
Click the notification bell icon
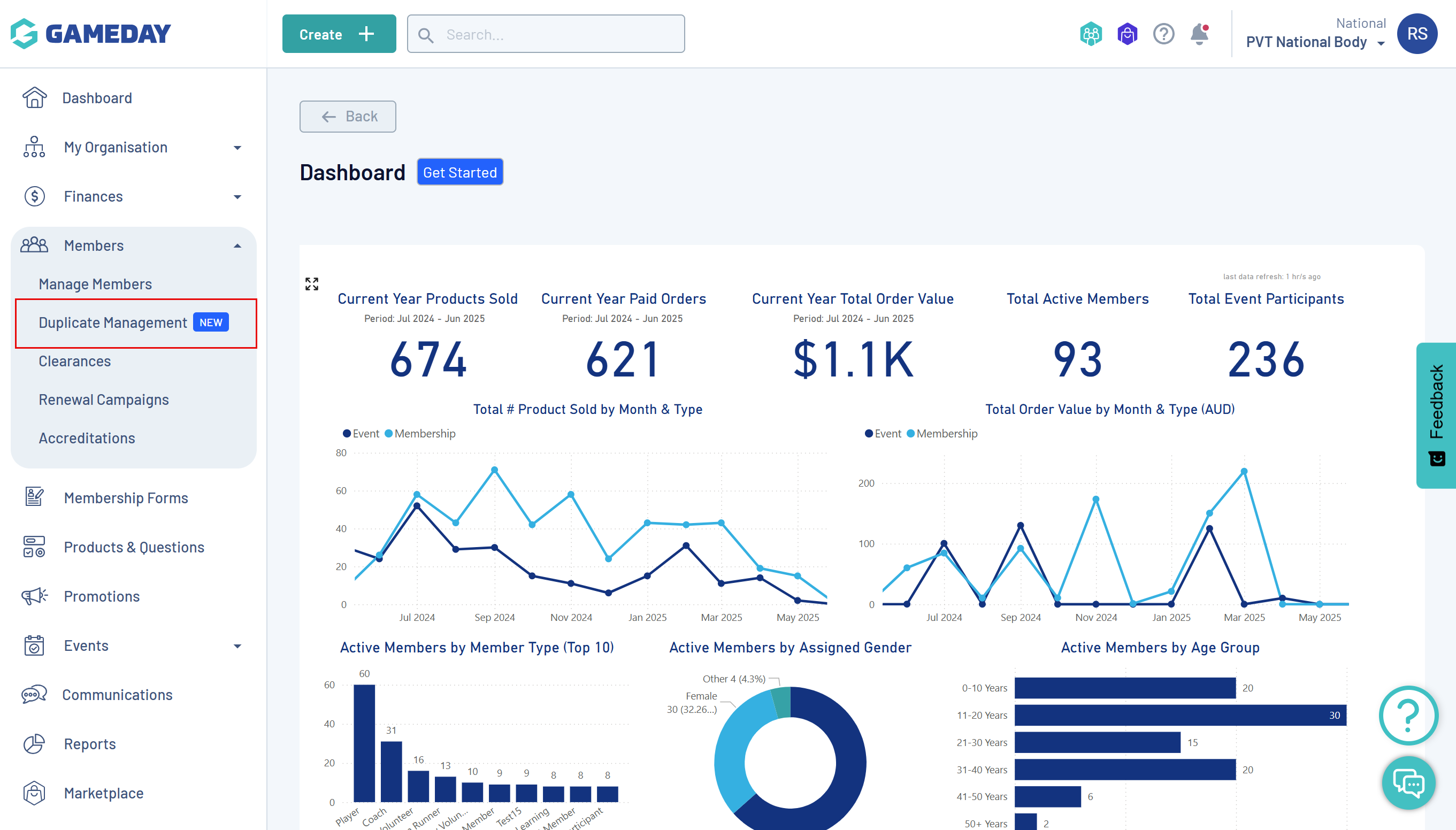1199,34
